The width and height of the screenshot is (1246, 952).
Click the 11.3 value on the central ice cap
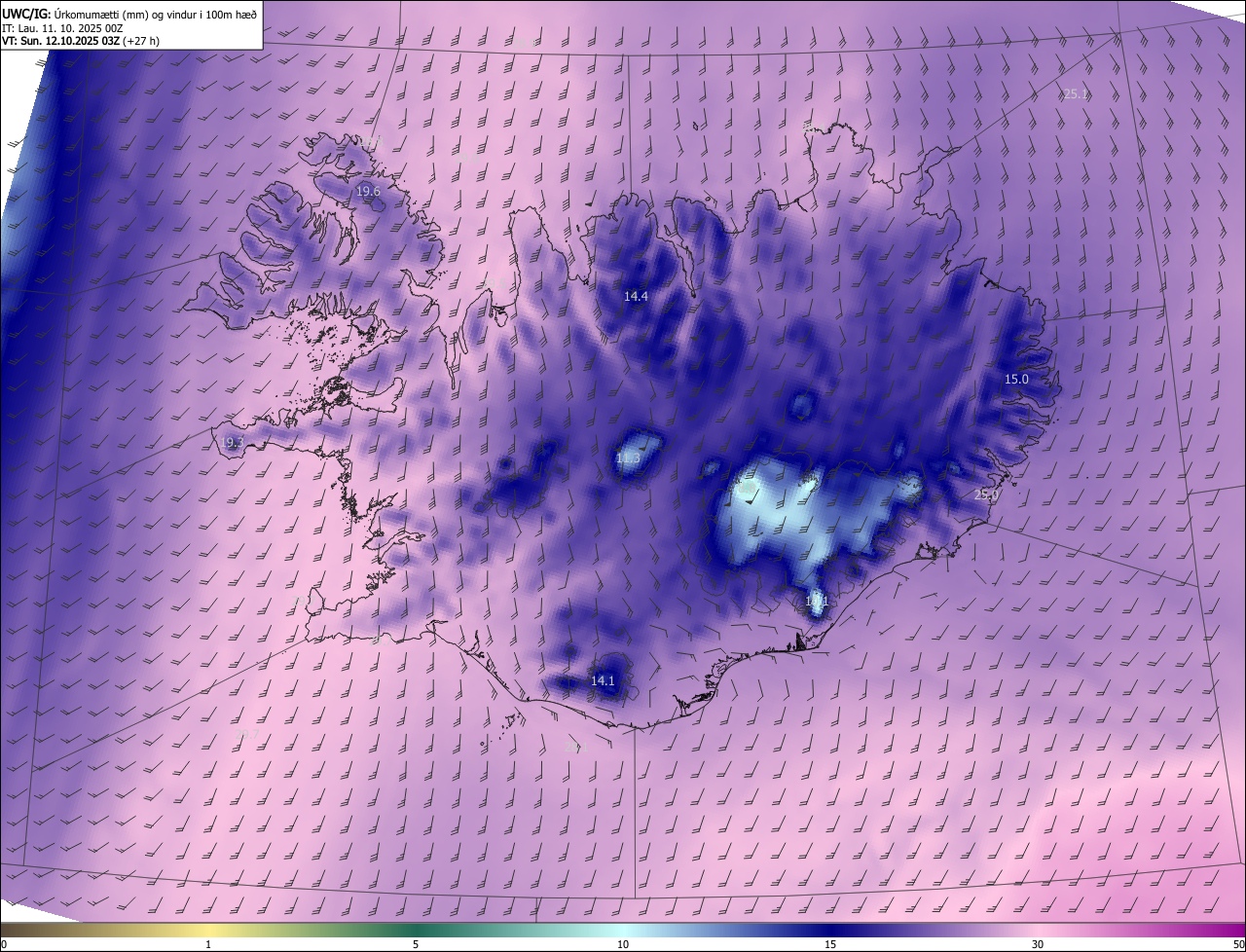629,458
